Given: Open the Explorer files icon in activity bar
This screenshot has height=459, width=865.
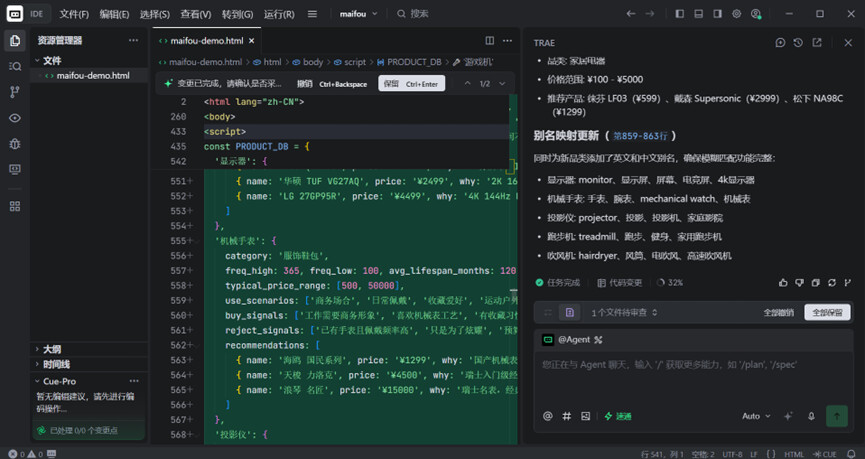Looking at the screenshot, I should pos(15,40).
